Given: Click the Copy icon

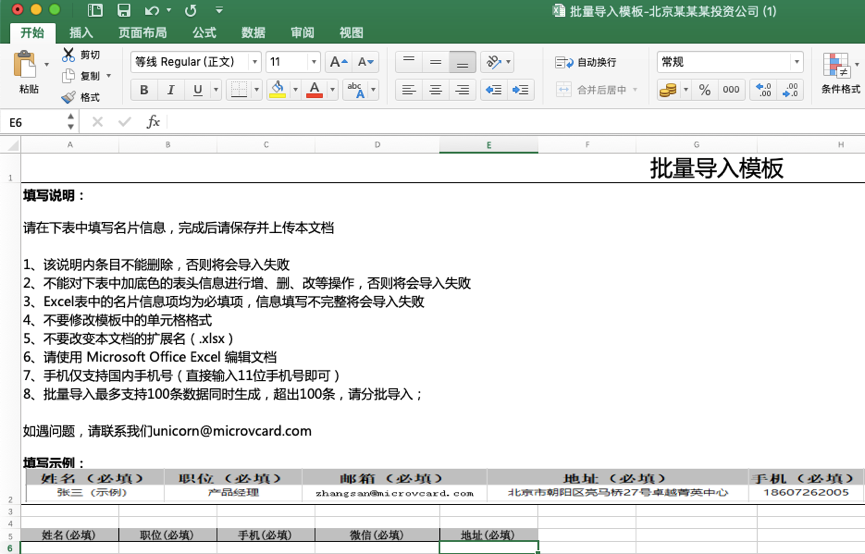Looking at the screenshot, I should point(69,76).
